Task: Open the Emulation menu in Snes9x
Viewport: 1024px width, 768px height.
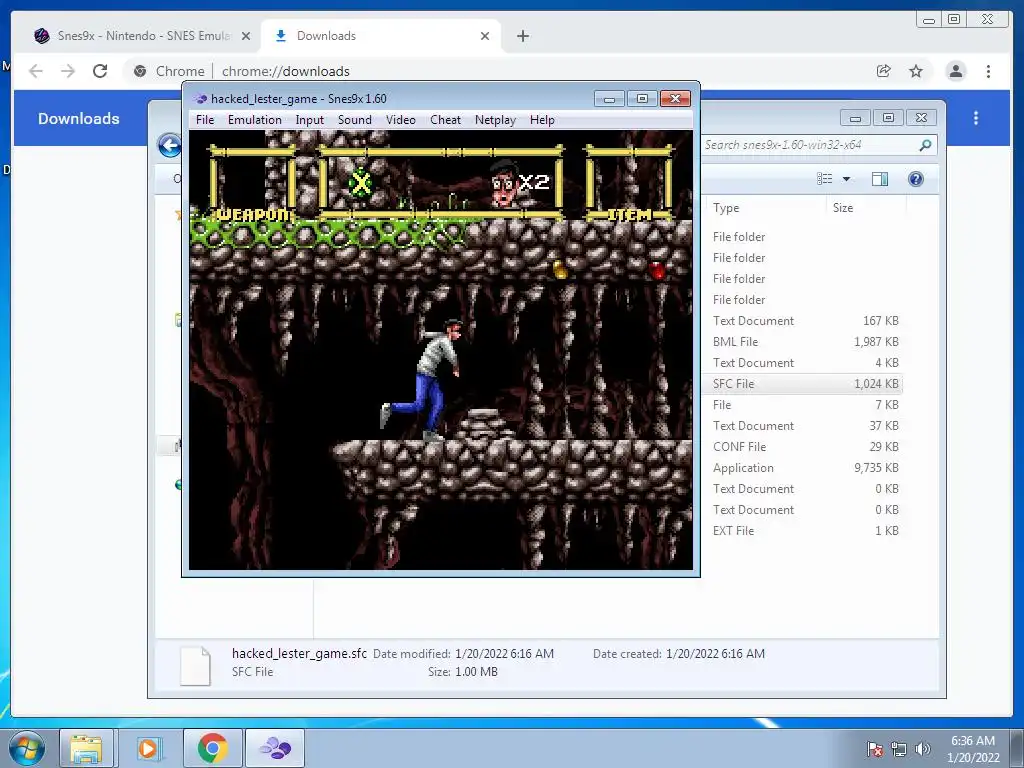Action: [x=254, y=120]
